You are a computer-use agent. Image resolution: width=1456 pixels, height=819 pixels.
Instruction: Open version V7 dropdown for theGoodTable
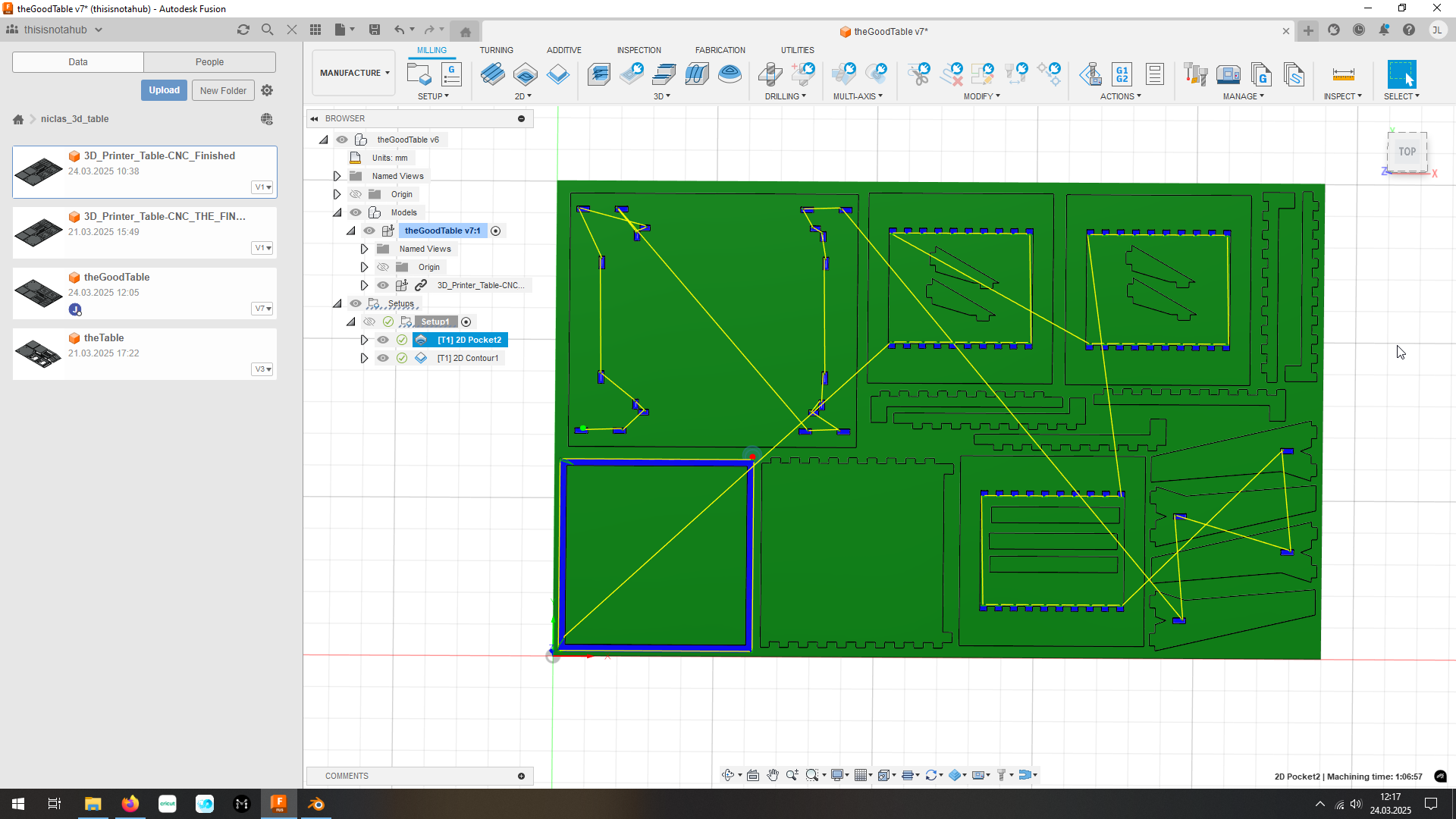262,309
